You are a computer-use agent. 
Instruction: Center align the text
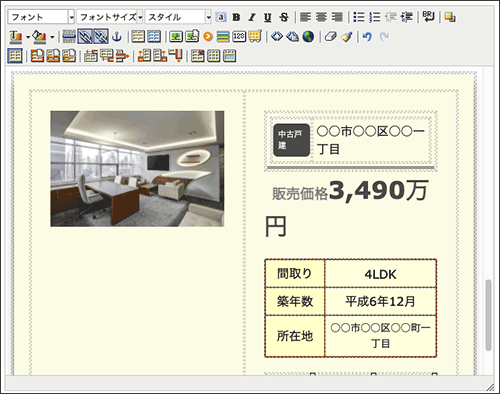321,17
